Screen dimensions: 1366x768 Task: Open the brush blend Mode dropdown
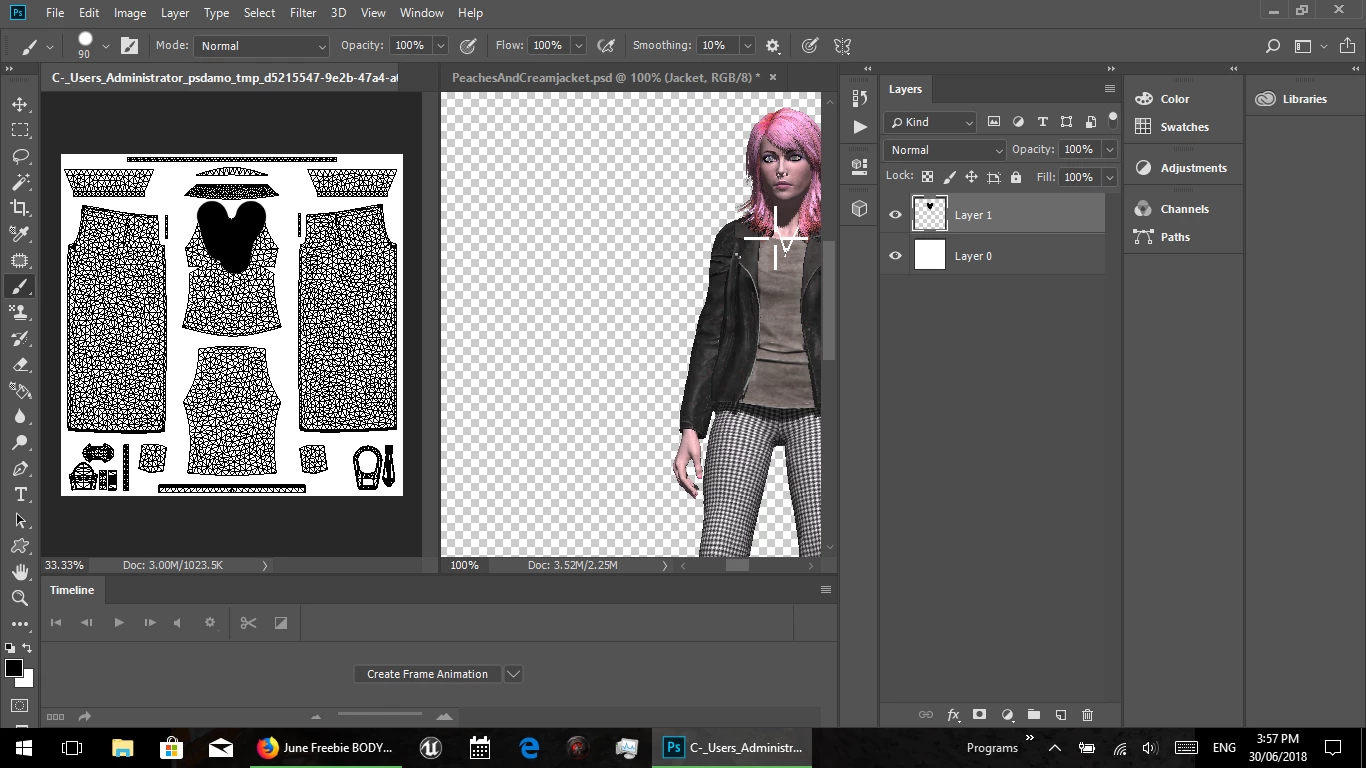tap(262, 46)
